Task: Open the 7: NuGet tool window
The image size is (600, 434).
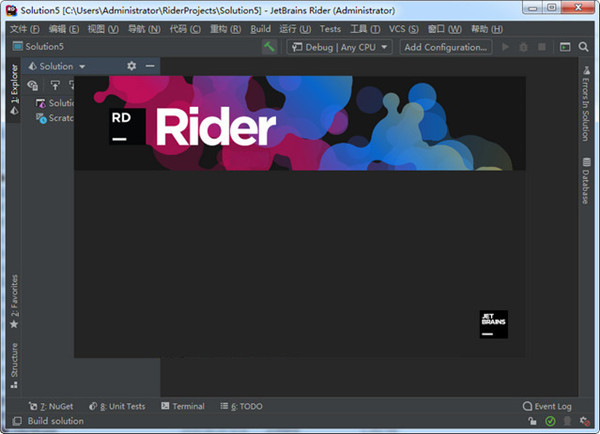Action: click(51, 406)
